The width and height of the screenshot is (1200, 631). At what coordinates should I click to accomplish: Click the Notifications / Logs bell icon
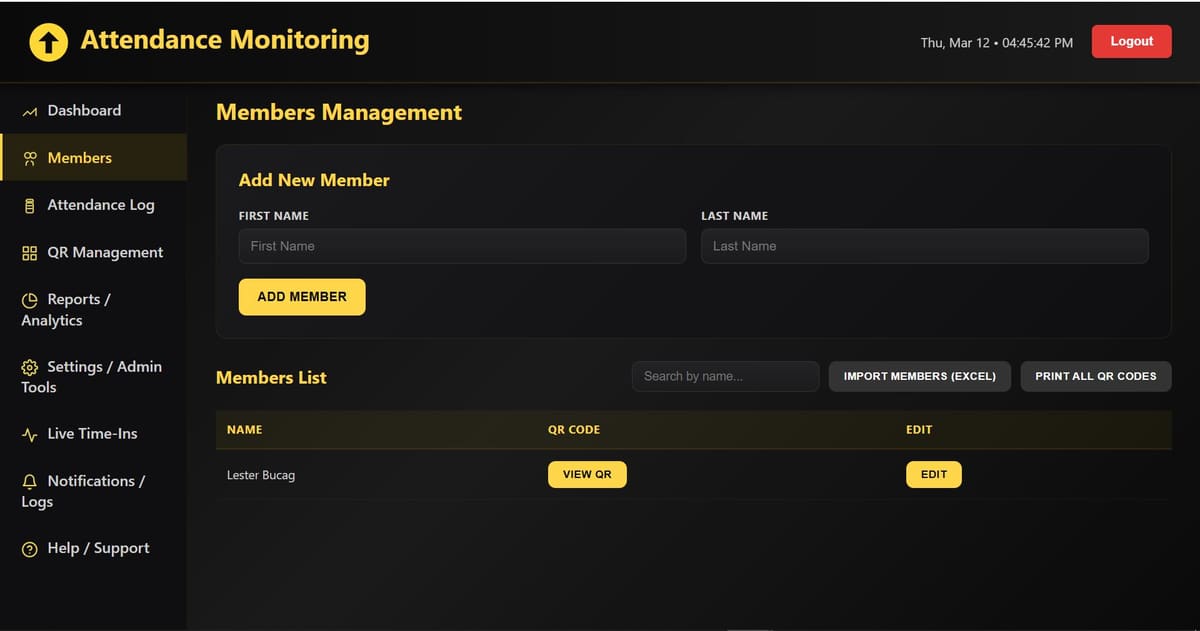tap(28, 481)
